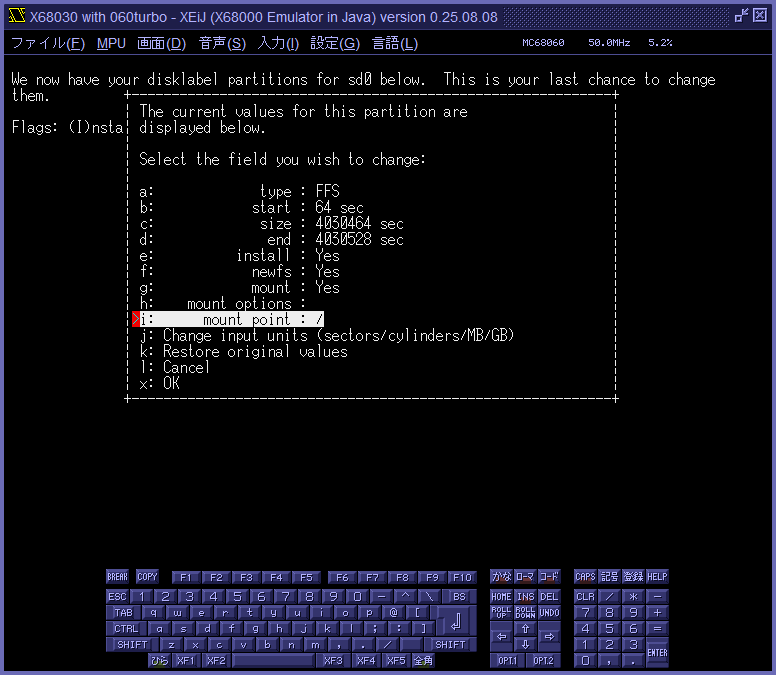Open the 入力(I) input menu

click(278, 44)
